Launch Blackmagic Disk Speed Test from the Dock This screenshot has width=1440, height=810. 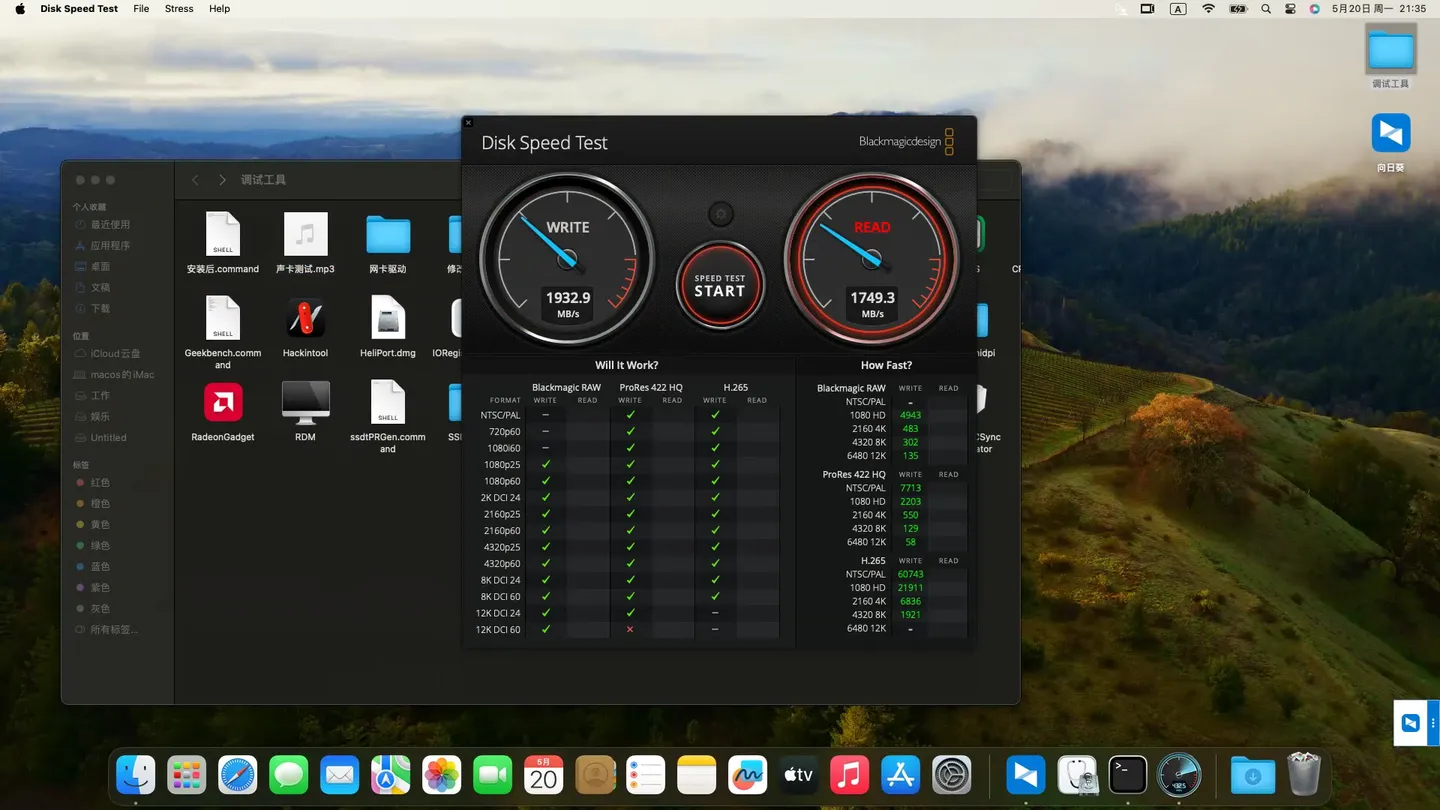(1178, 774)
